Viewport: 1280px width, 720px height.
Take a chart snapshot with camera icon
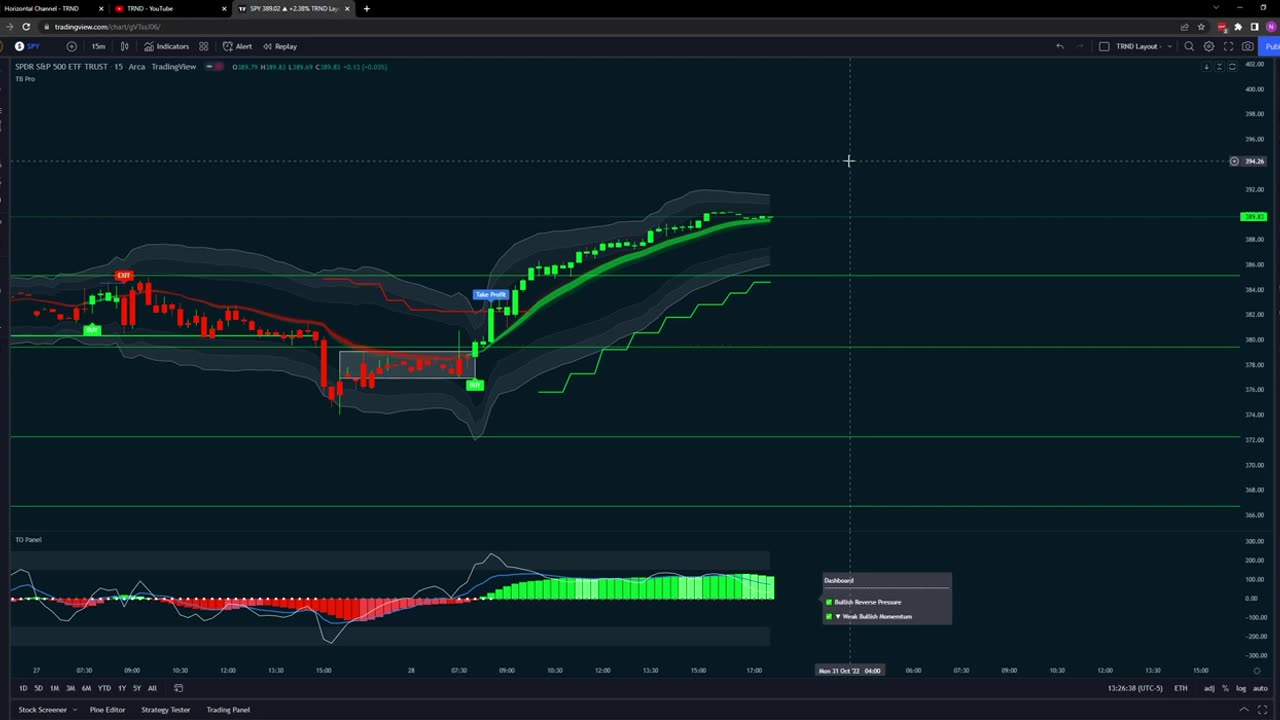[x=1248, y=46]
